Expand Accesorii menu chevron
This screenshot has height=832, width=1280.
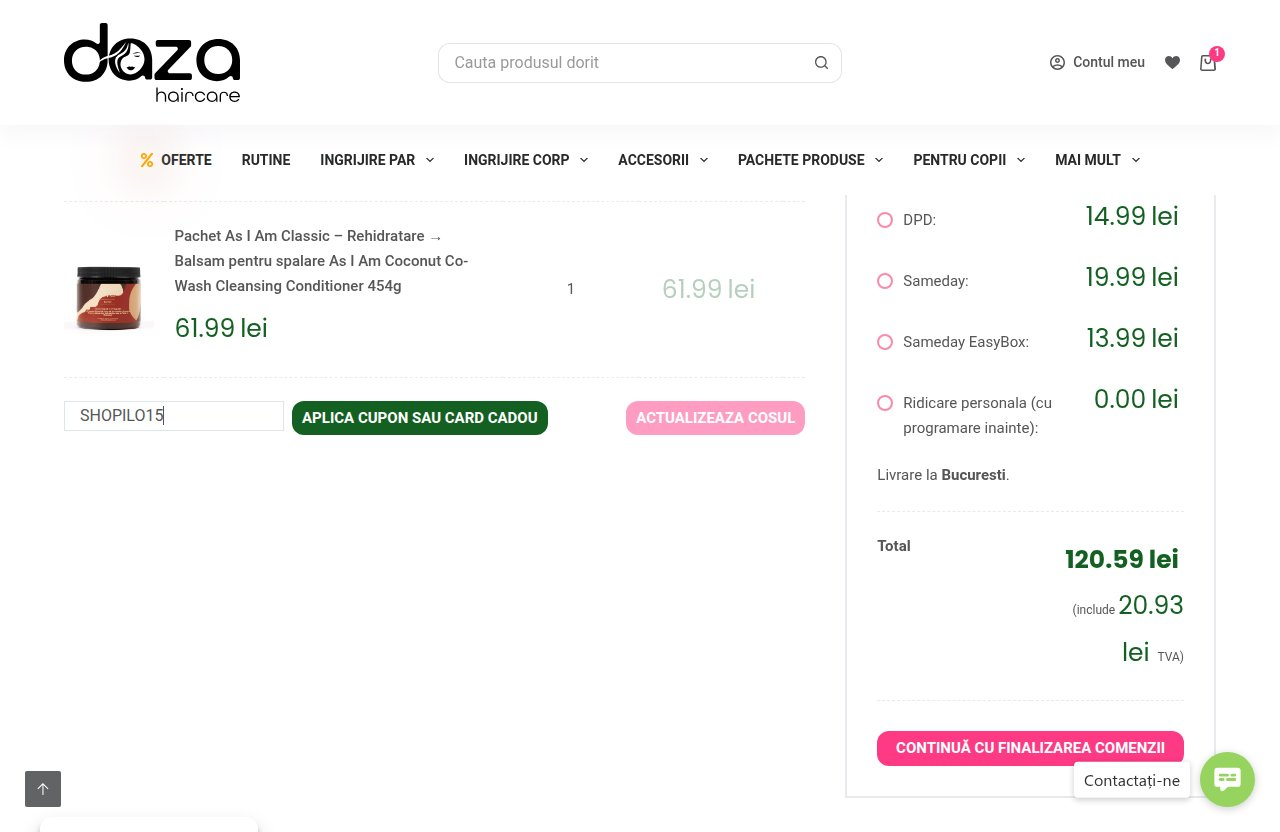click(703, 160)
